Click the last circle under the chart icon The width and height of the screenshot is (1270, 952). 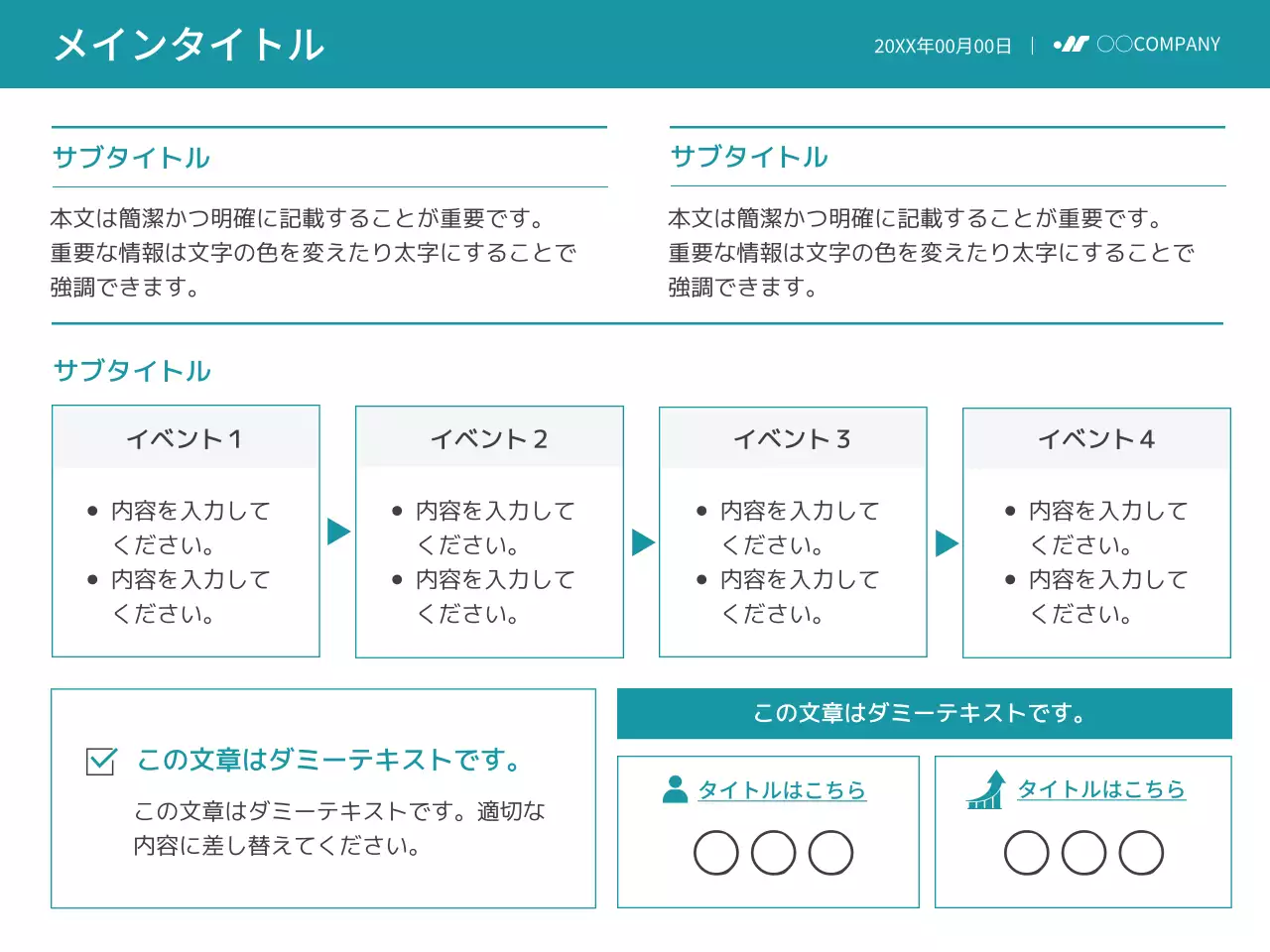pos(1142,852)
